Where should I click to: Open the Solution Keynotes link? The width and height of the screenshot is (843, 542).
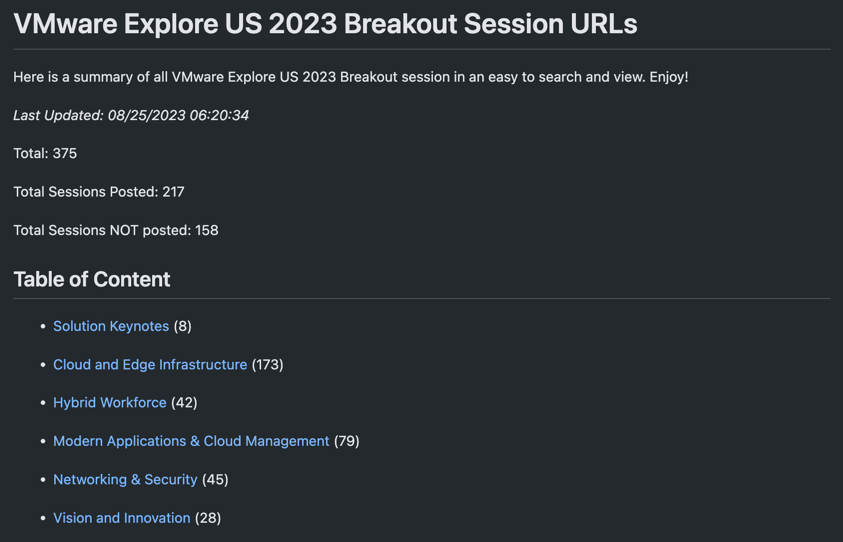point(111,326)
